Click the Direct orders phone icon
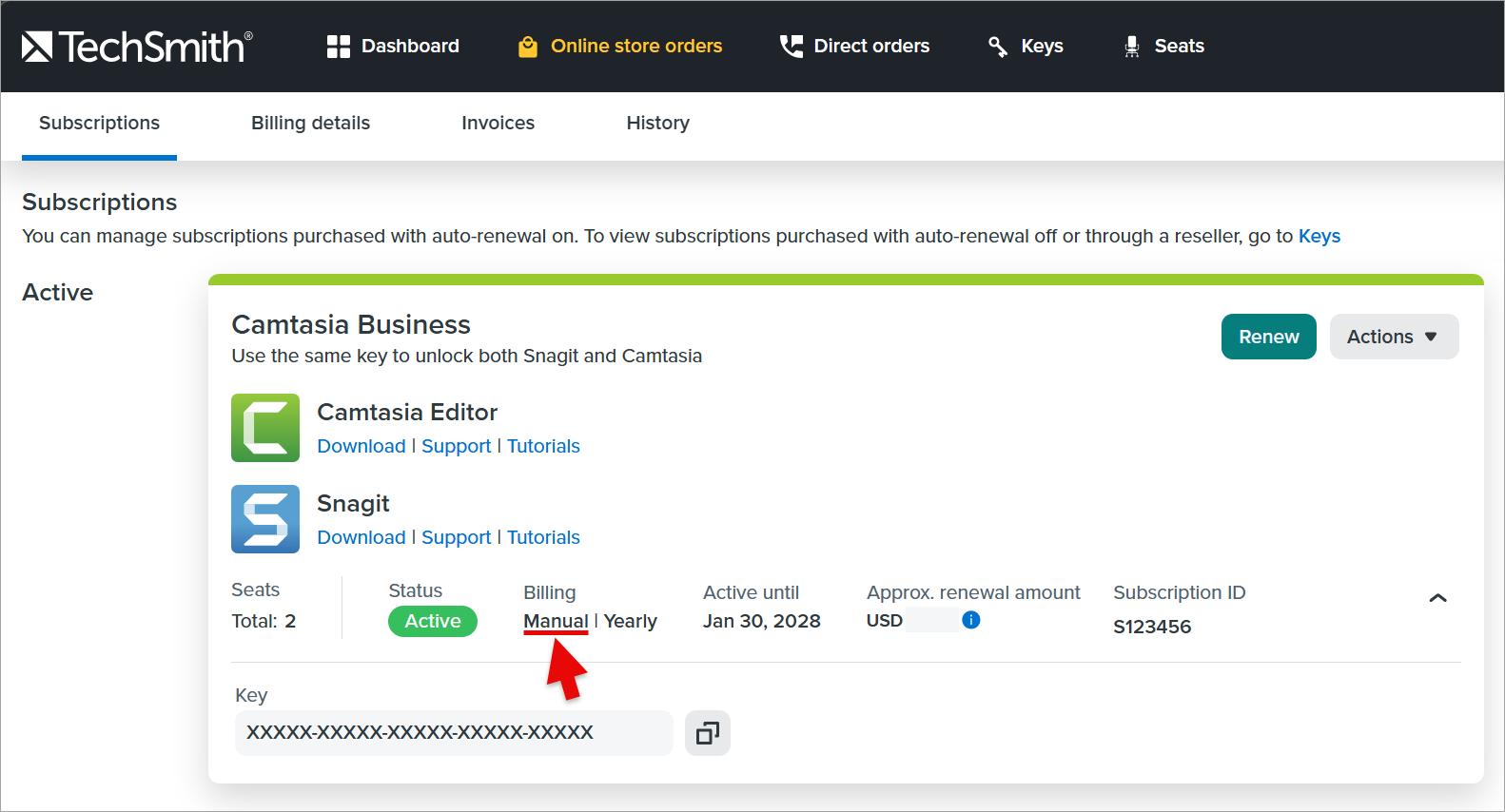Screen dimensions: 1505x812 pos(792,47)
